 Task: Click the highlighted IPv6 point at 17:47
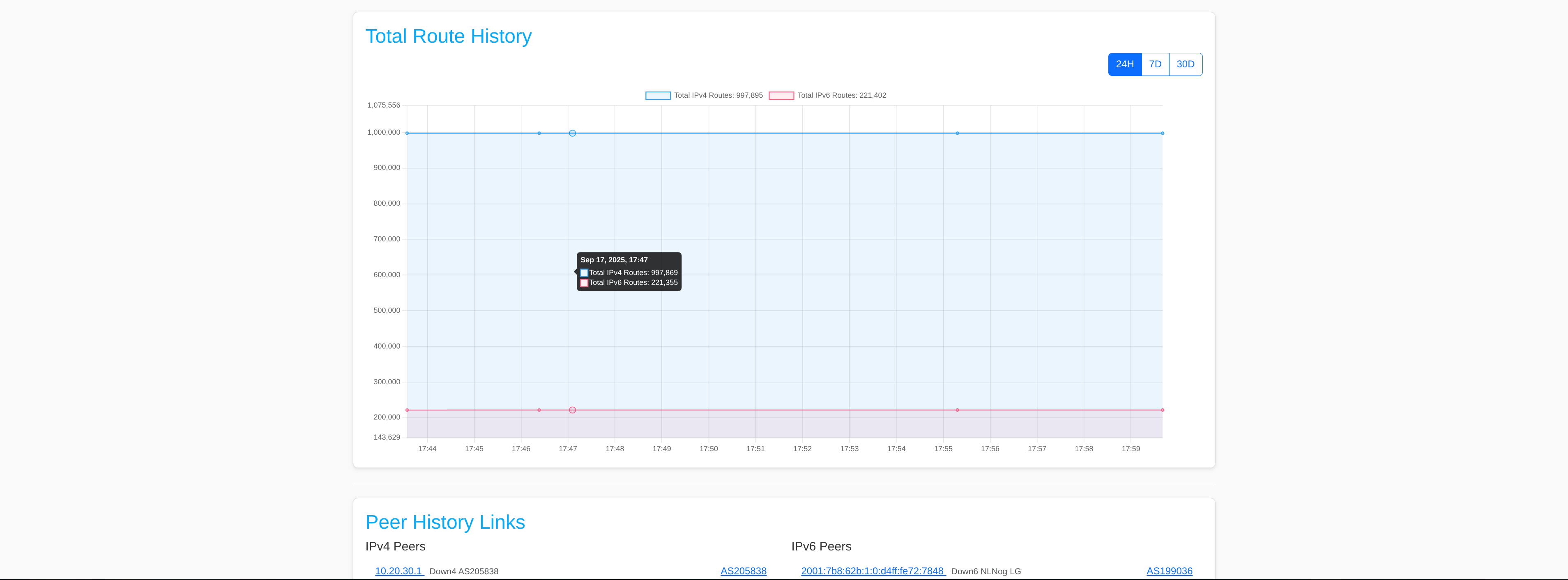(x=572, y=410)
